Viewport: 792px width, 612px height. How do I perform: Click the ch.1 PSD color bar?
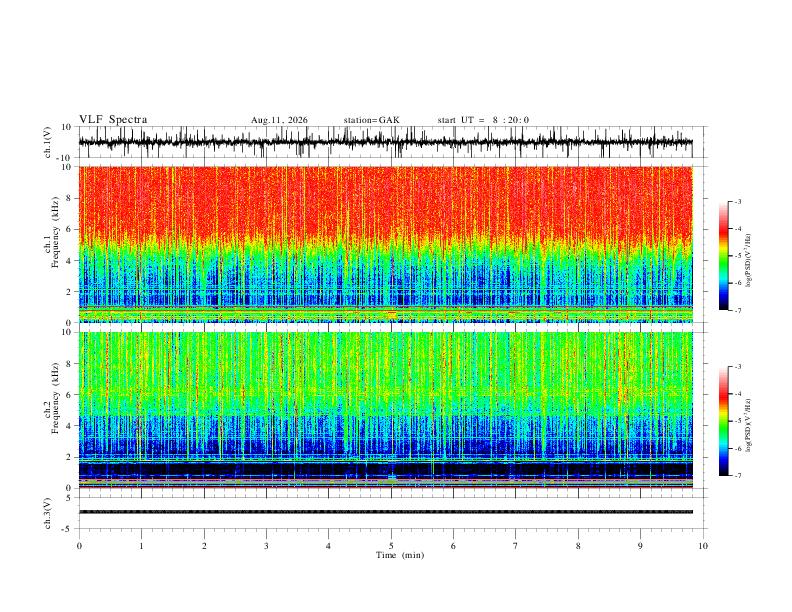coord(723,256)
